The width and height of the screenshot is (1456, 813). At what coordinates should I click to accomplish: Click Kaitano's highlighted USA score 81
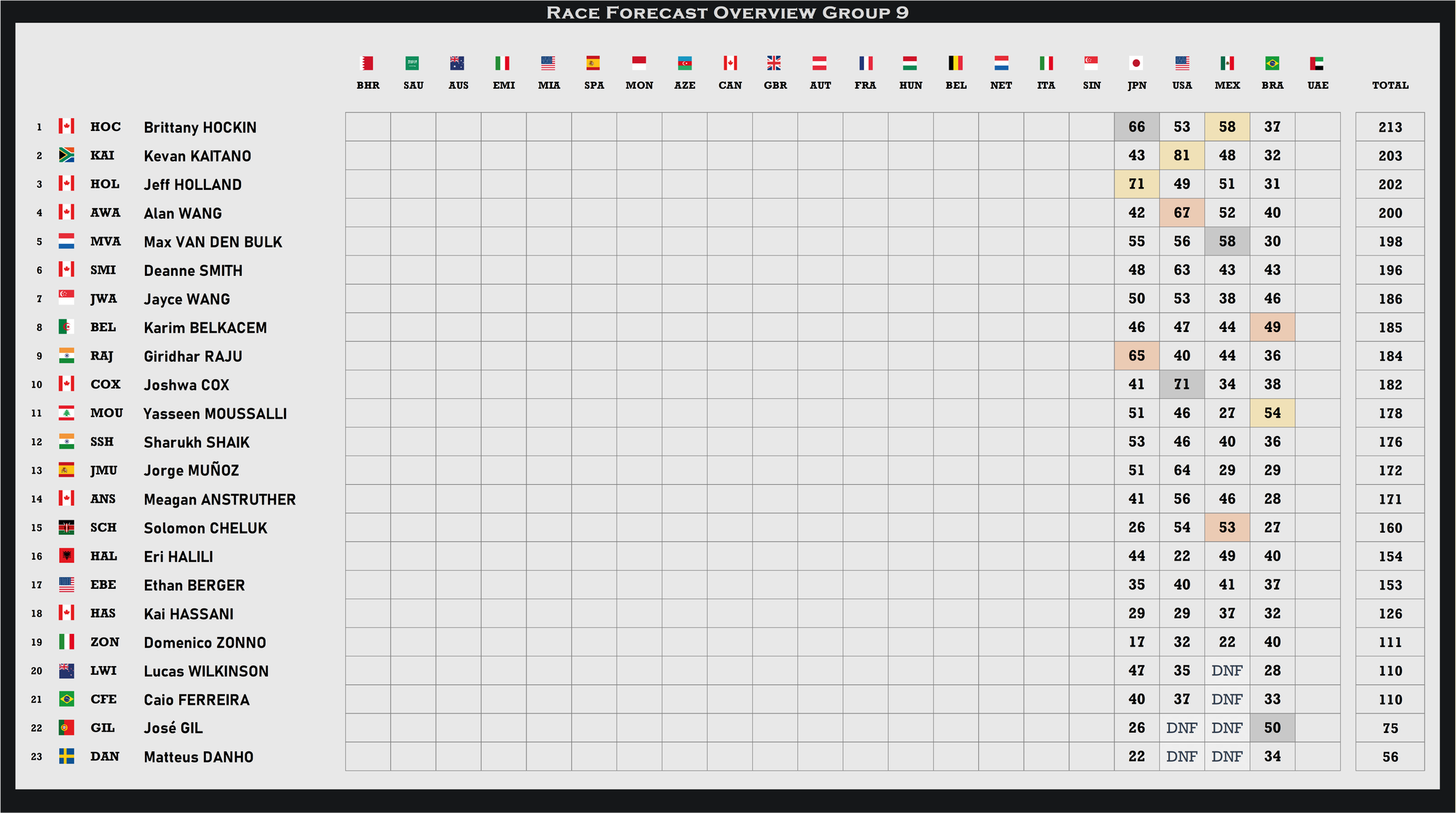pos(1182,155)
